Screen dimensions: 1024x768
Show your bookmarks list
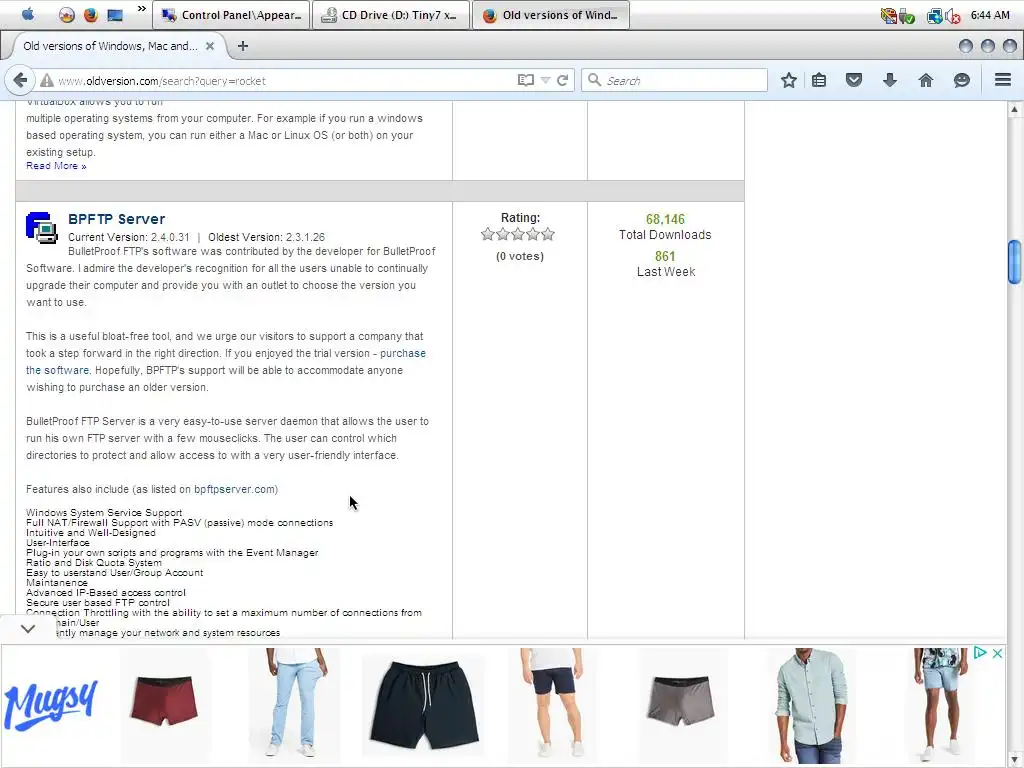click(x=819, y=80)
